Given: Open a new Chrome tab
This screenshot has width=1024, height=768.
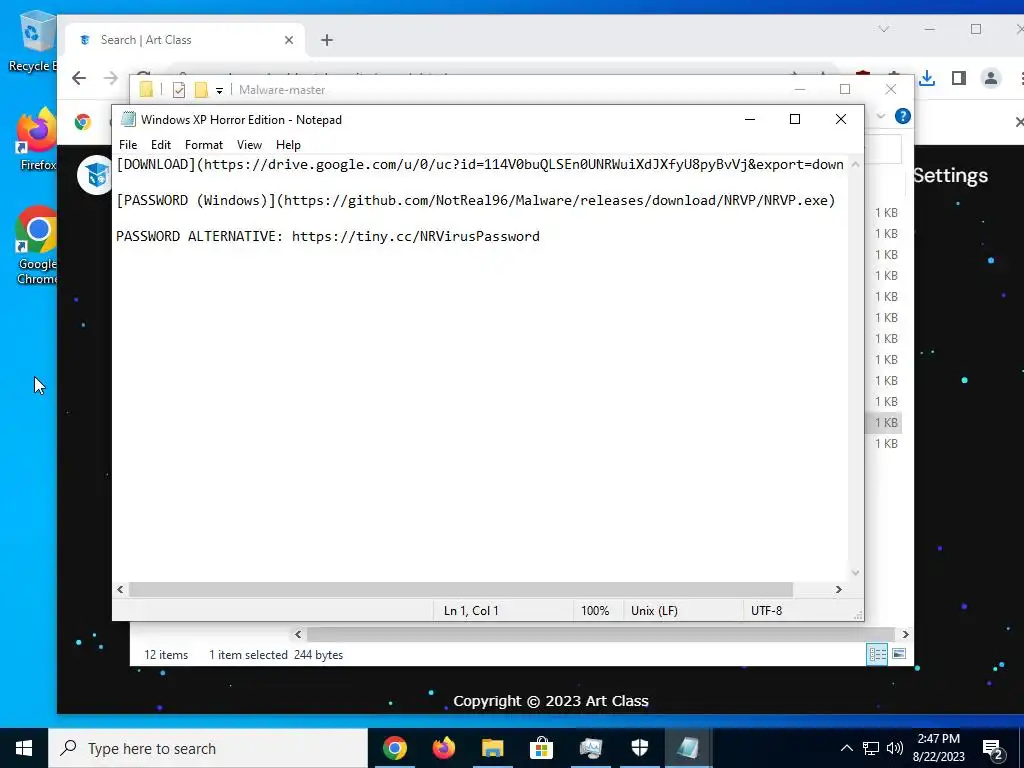Looking at the screenshot, I should (x=327, y=40).
